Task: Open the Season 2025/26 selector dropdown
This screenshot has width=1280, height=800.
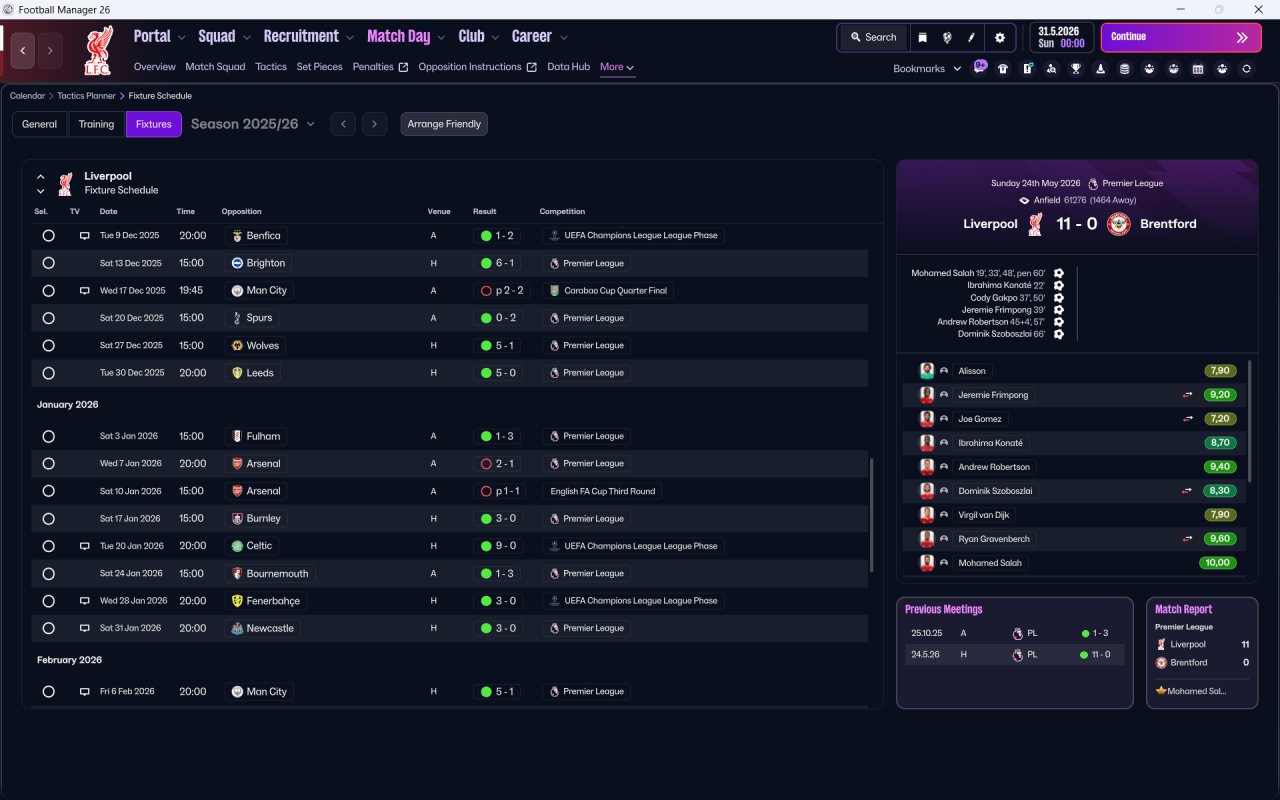Action: (253, 124)
